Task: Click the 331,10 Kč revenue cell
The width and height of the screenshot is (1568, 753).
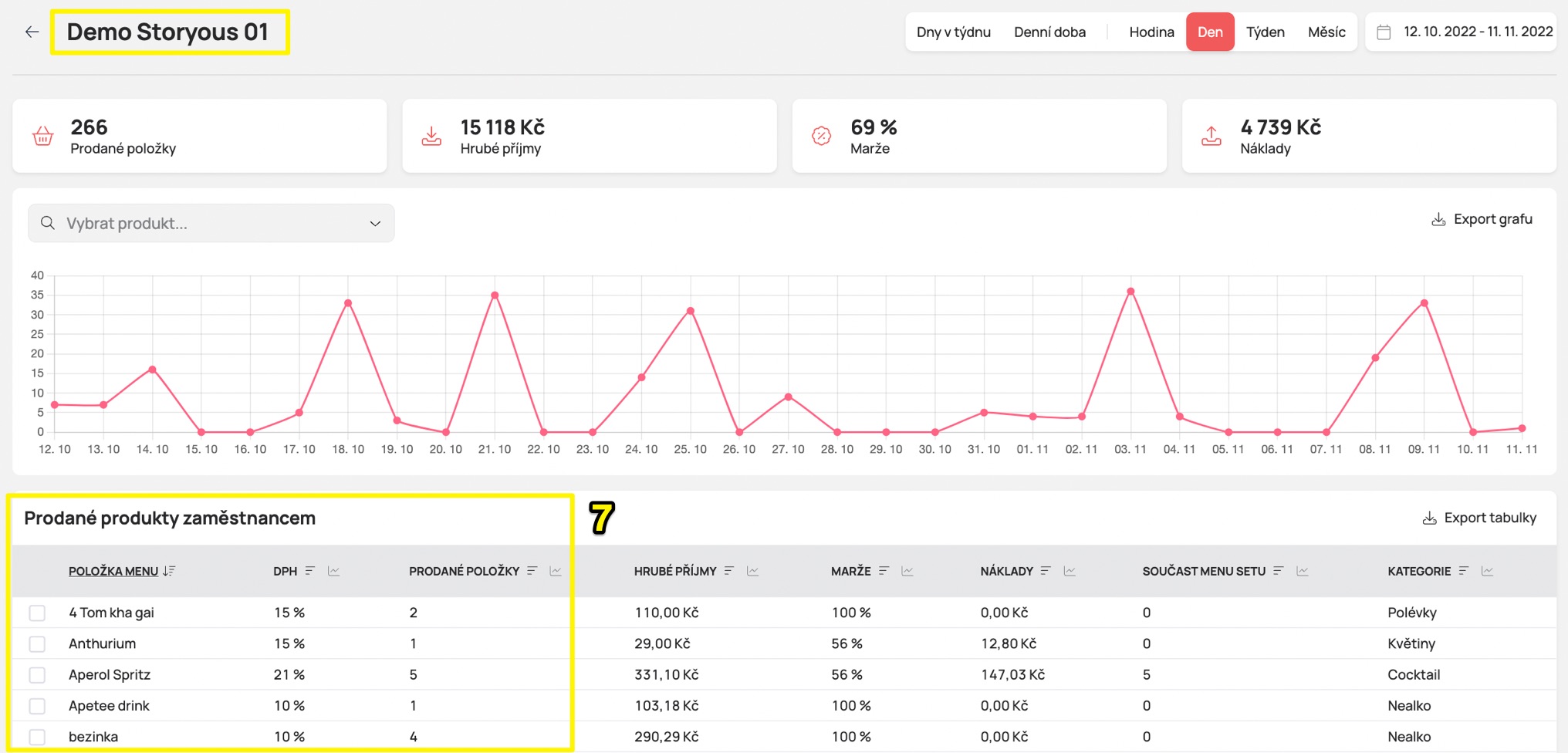Action: tap(667, 675)
